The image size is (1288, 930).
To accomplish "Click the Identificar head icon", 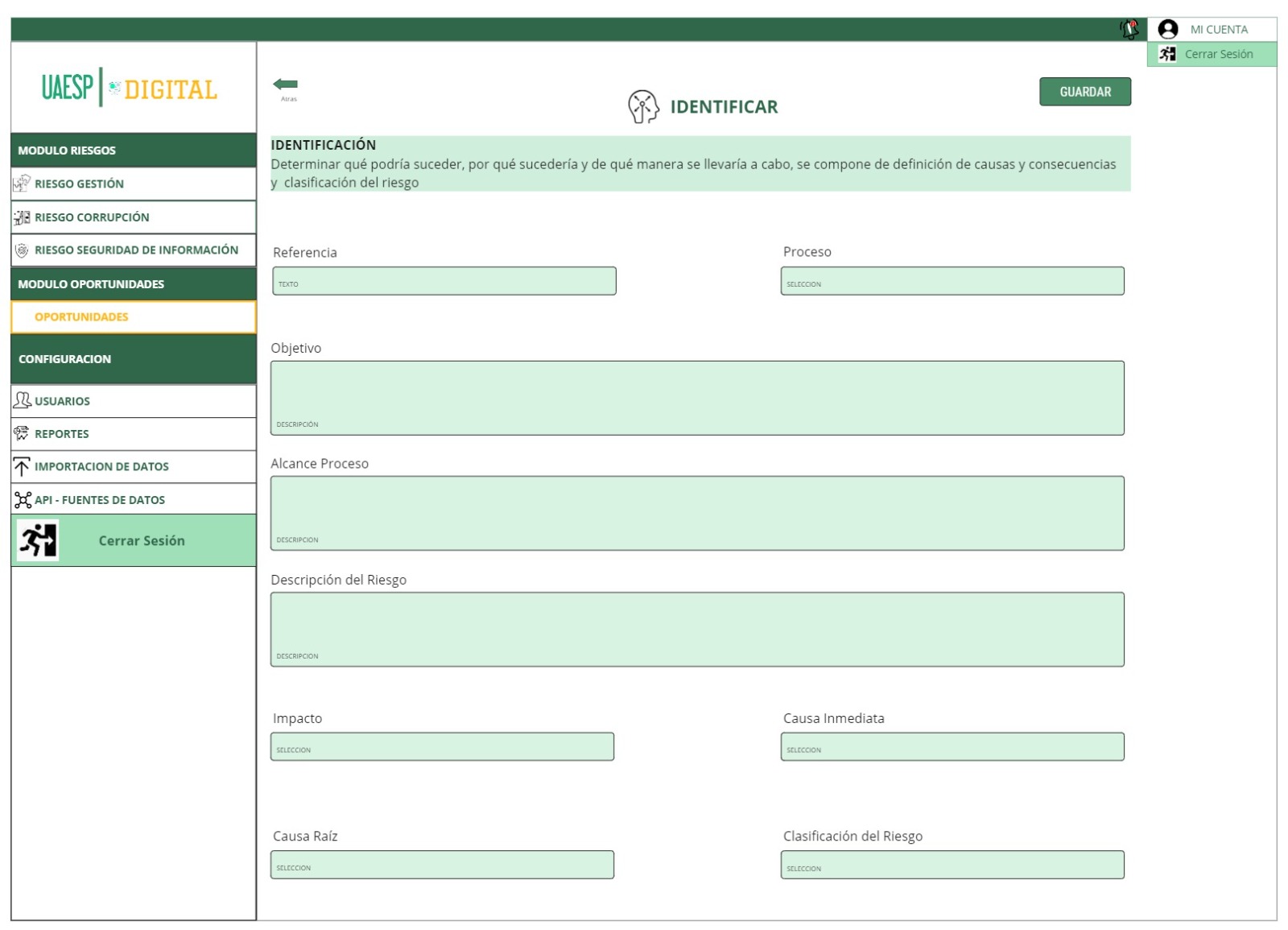I will [x=643, y=106].
